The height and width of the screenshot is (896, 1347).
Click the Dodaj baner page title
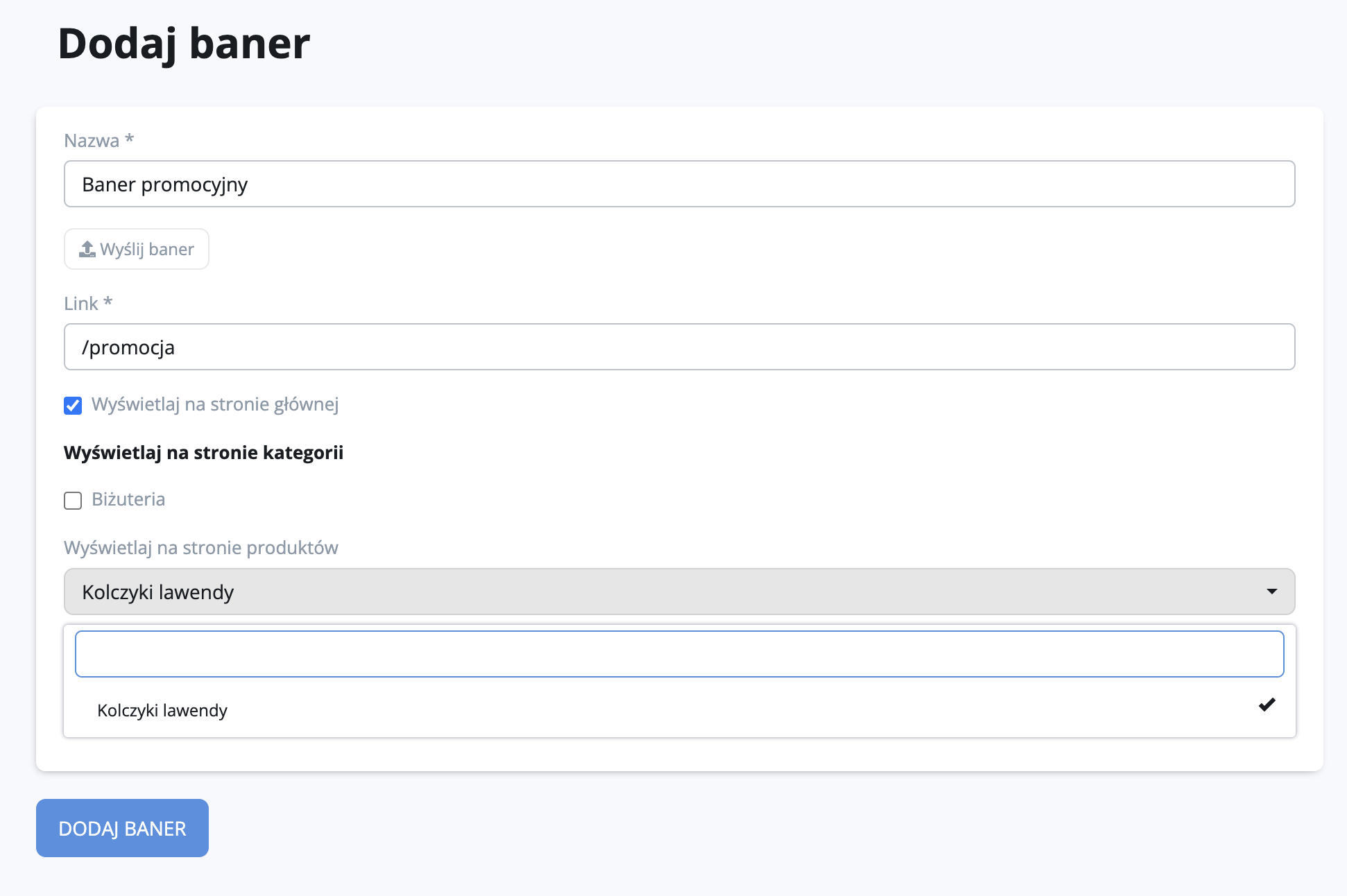point(184,44)
